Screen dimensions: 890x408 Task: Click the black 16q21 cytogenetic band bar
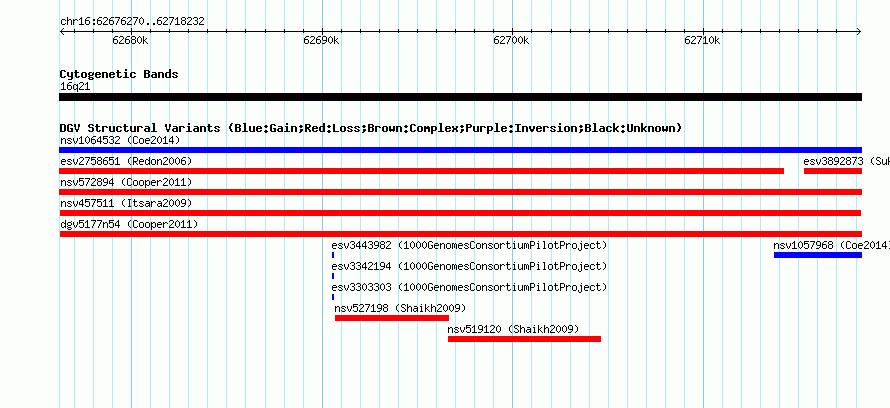[x=460, y=97]
